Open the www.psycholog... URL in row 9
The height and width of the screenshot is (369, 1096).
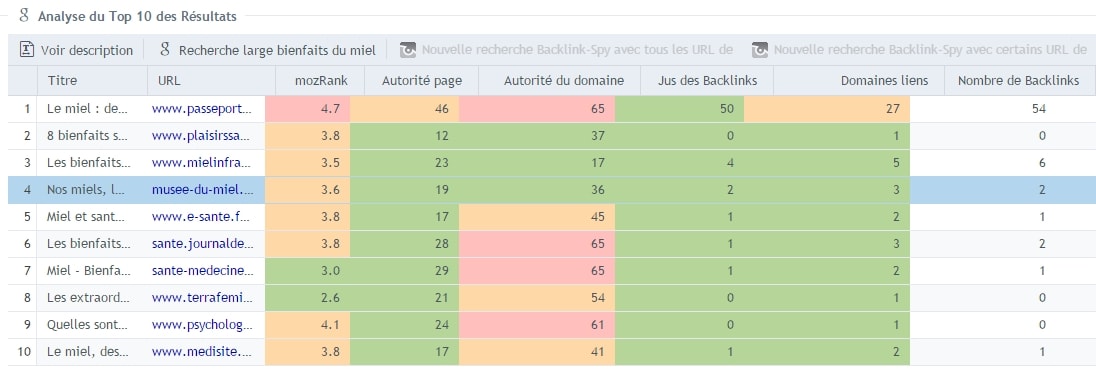pos(203,325)
